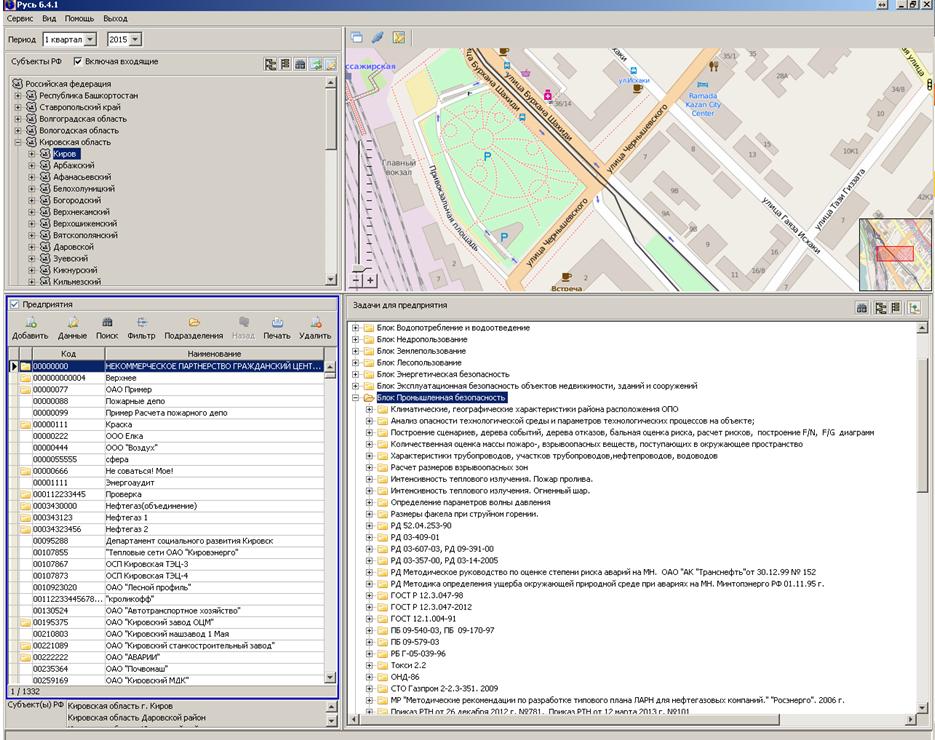This screenshot has width=935, height=740.
Task: Toggle the Предприятия checkbox
Action: click(x=14, y=304)
